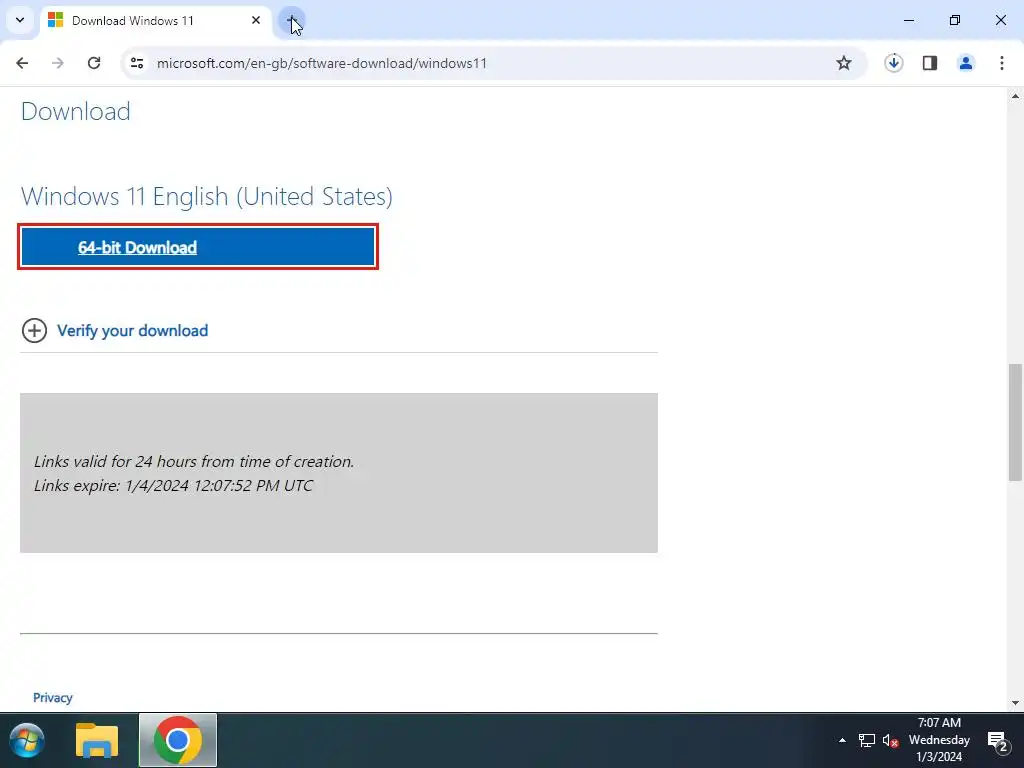1024x768 pixels.
Task: Click the muted volume tray icon
Action: click(x=890, y=741)
